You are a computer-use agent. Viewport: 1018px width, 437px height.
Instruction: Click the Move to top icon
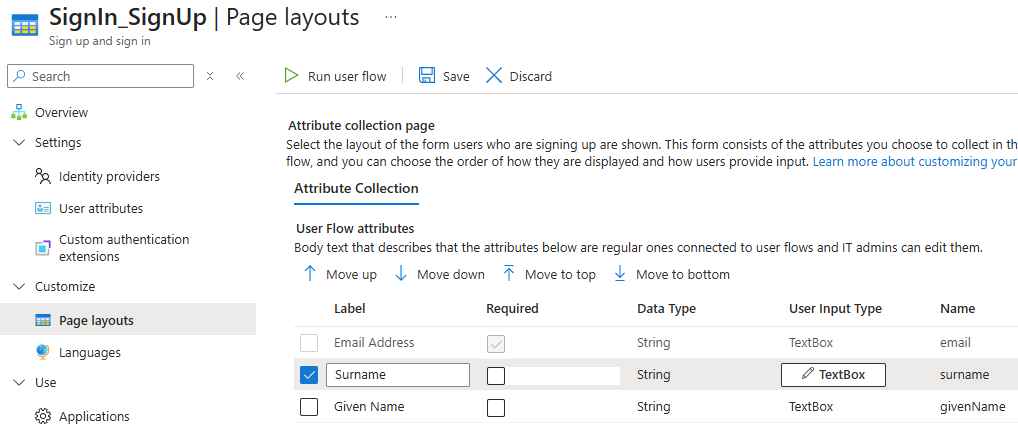point(509,274)
